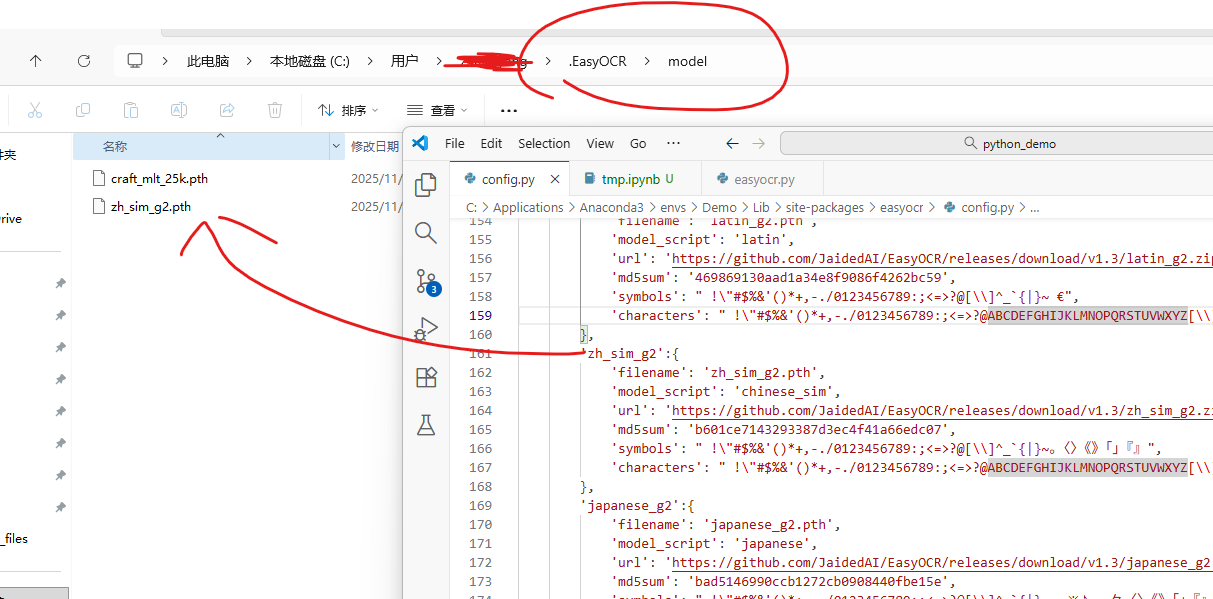The width and height of the screenshot is (1213, 599).
Task: Open Source Control view with 3 badge
Action: coord(427,282)
